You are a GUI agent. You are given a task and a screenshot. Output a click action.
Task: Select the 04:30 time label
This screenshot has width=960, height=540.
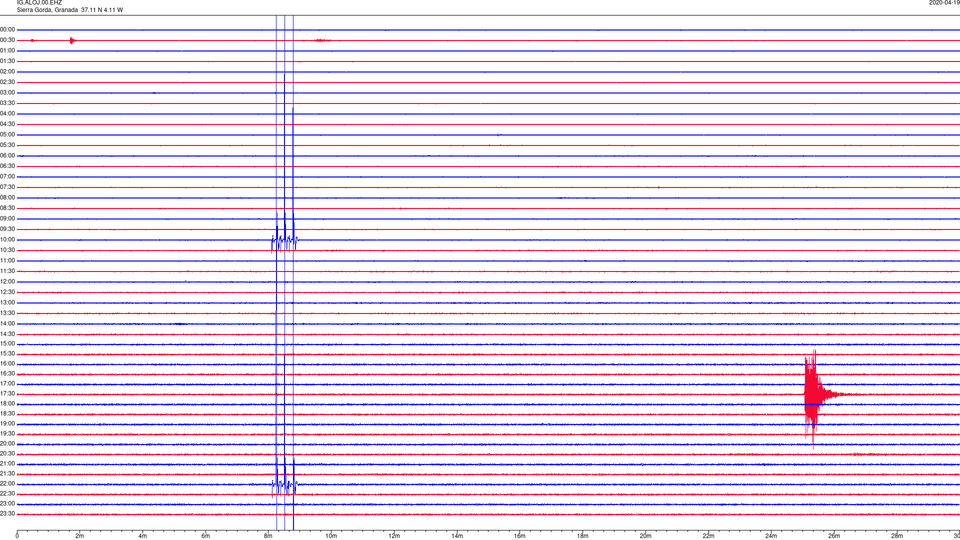point(7,124)
